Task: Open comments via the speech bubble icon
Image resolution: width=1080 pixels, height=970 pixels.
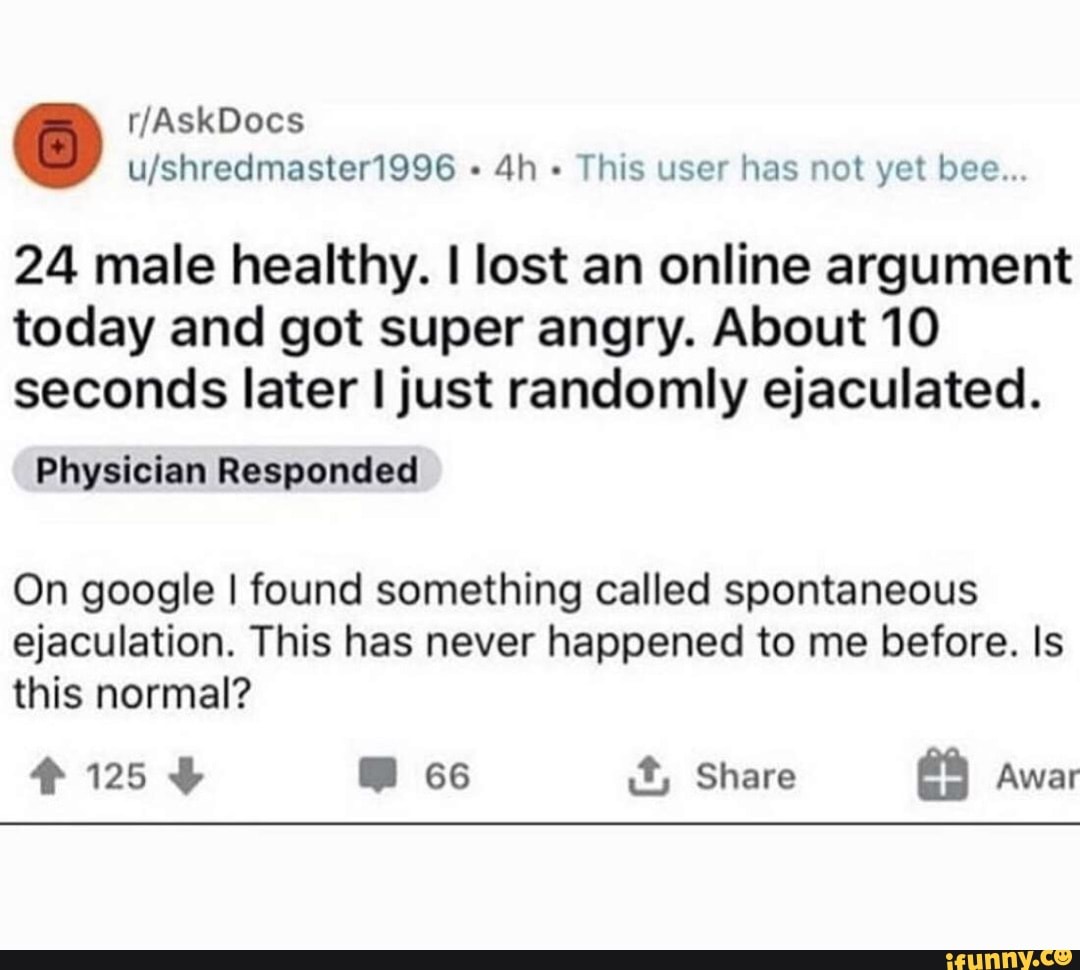Action: (378, 776)
